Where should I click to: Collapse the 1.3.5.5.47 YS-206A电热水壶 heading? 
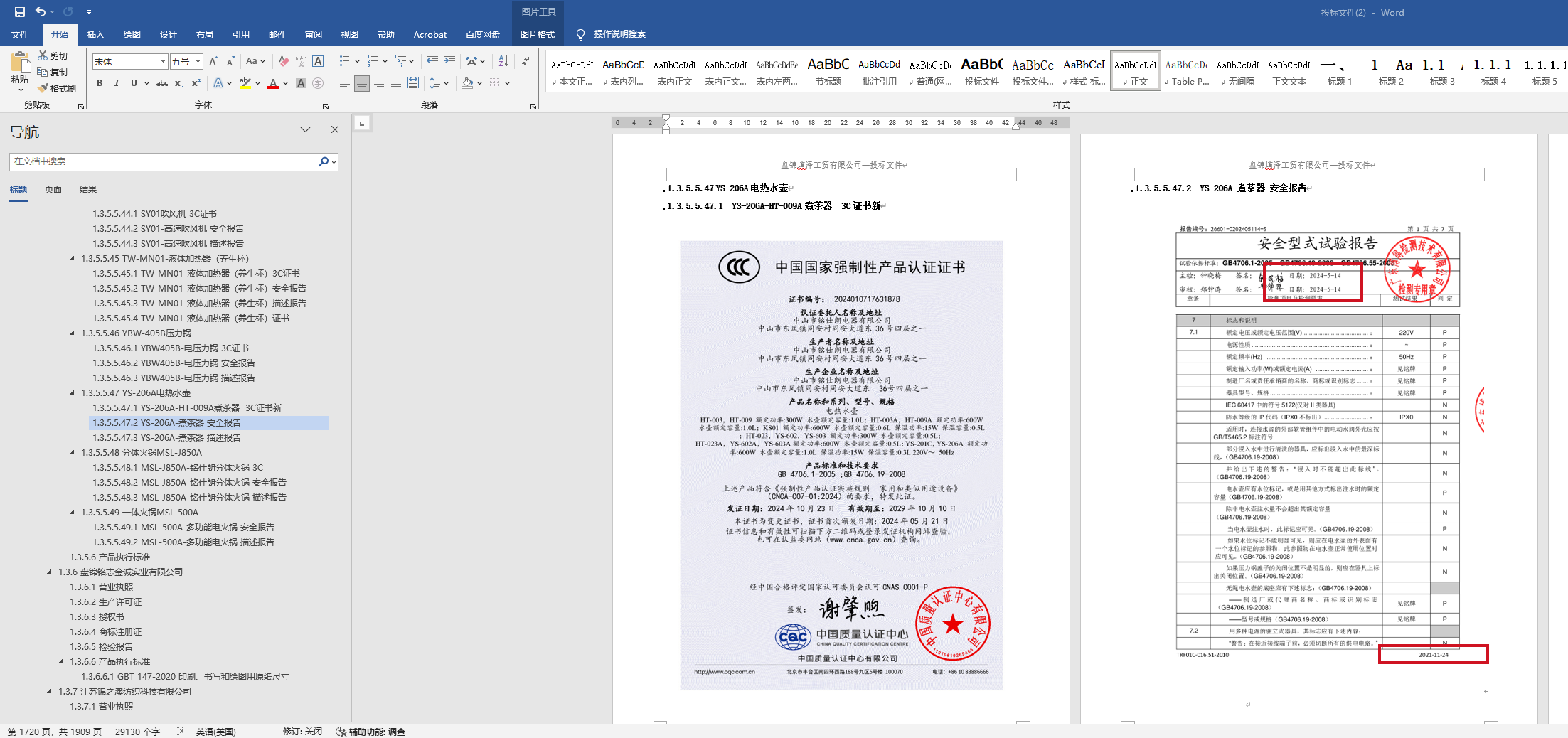[72, 392]
